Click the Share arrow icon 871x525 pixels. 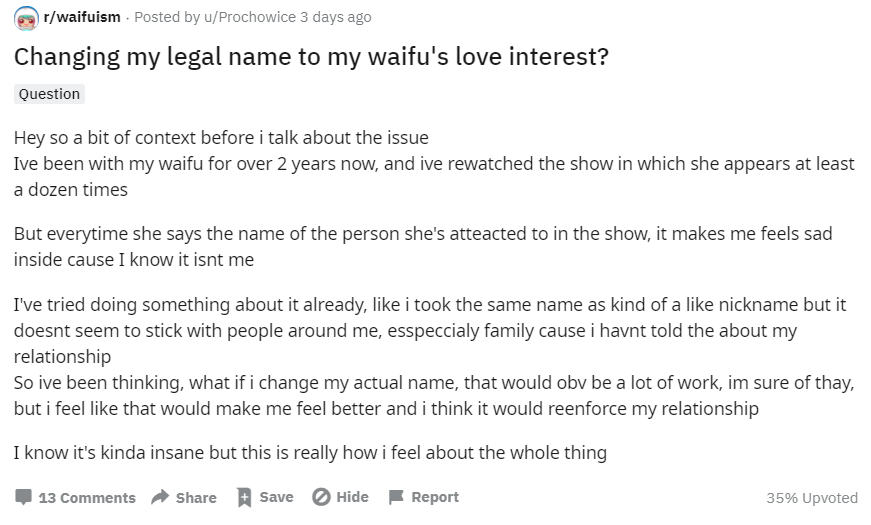pyautogui.click(x=160, y=497)
